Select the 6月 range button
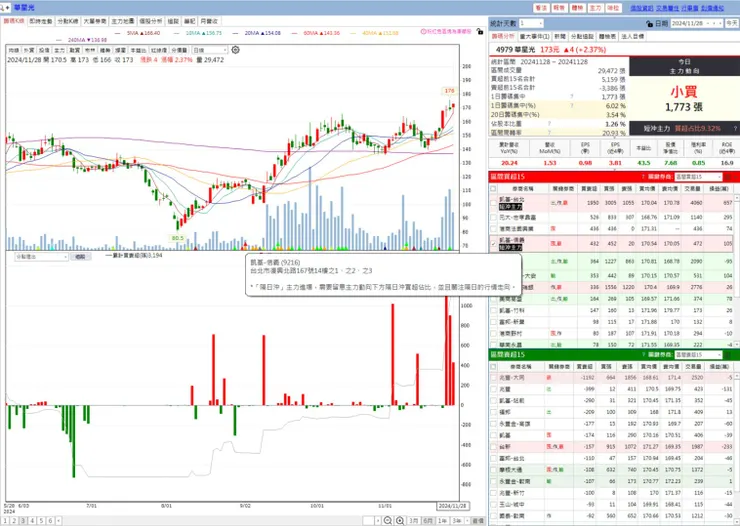 coord(428,521)
